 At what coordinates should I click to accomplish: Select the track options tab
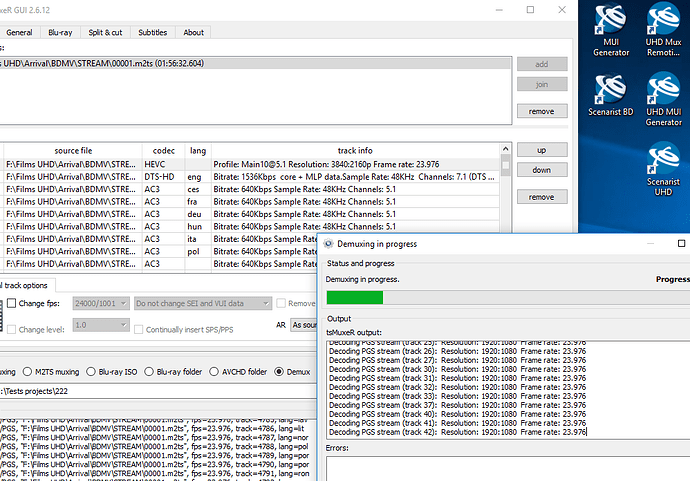click(26, 286)
